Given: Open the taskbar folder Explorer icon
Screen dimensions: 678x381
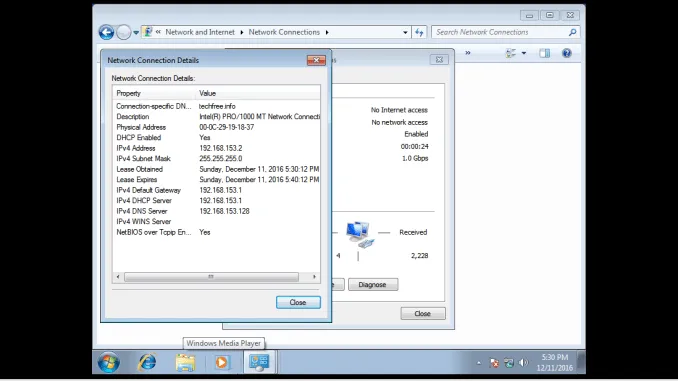Looking at the screenshot, I should point(185,362).
